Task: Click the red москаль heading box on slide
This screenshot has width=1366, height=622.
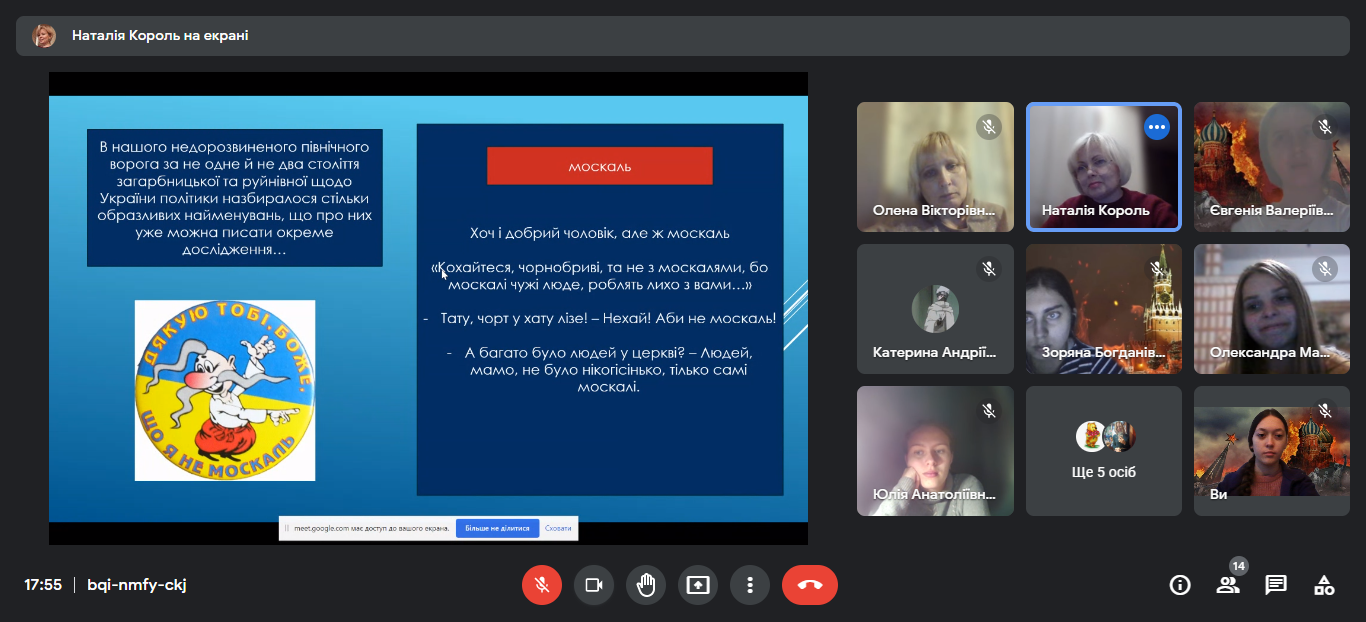Action: point(600,166)
